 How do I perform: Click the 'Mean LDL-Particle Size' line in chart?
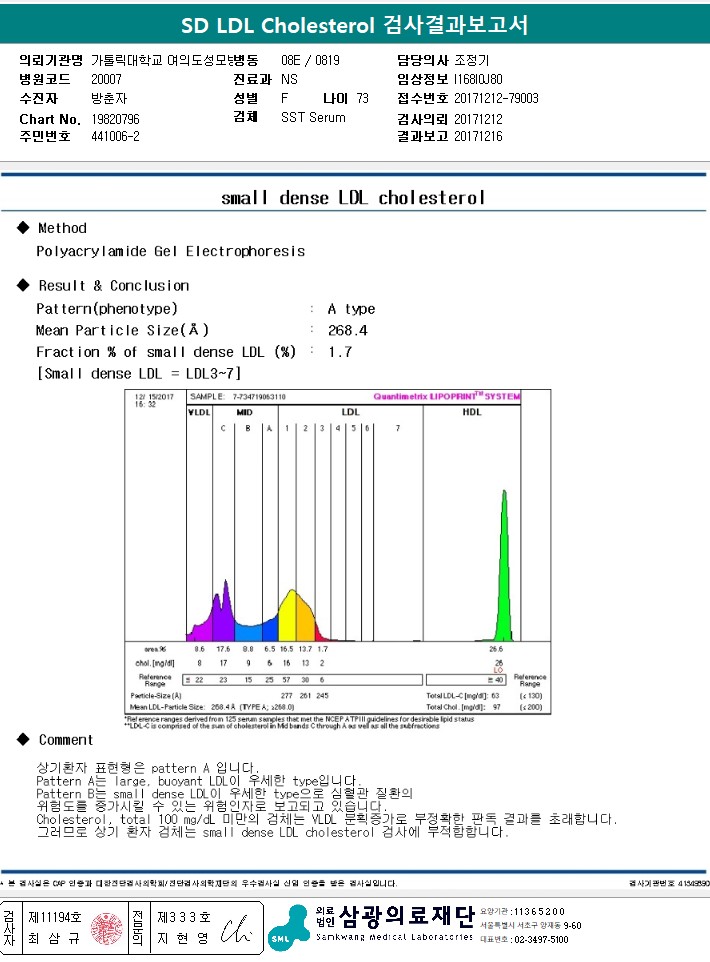212,707
